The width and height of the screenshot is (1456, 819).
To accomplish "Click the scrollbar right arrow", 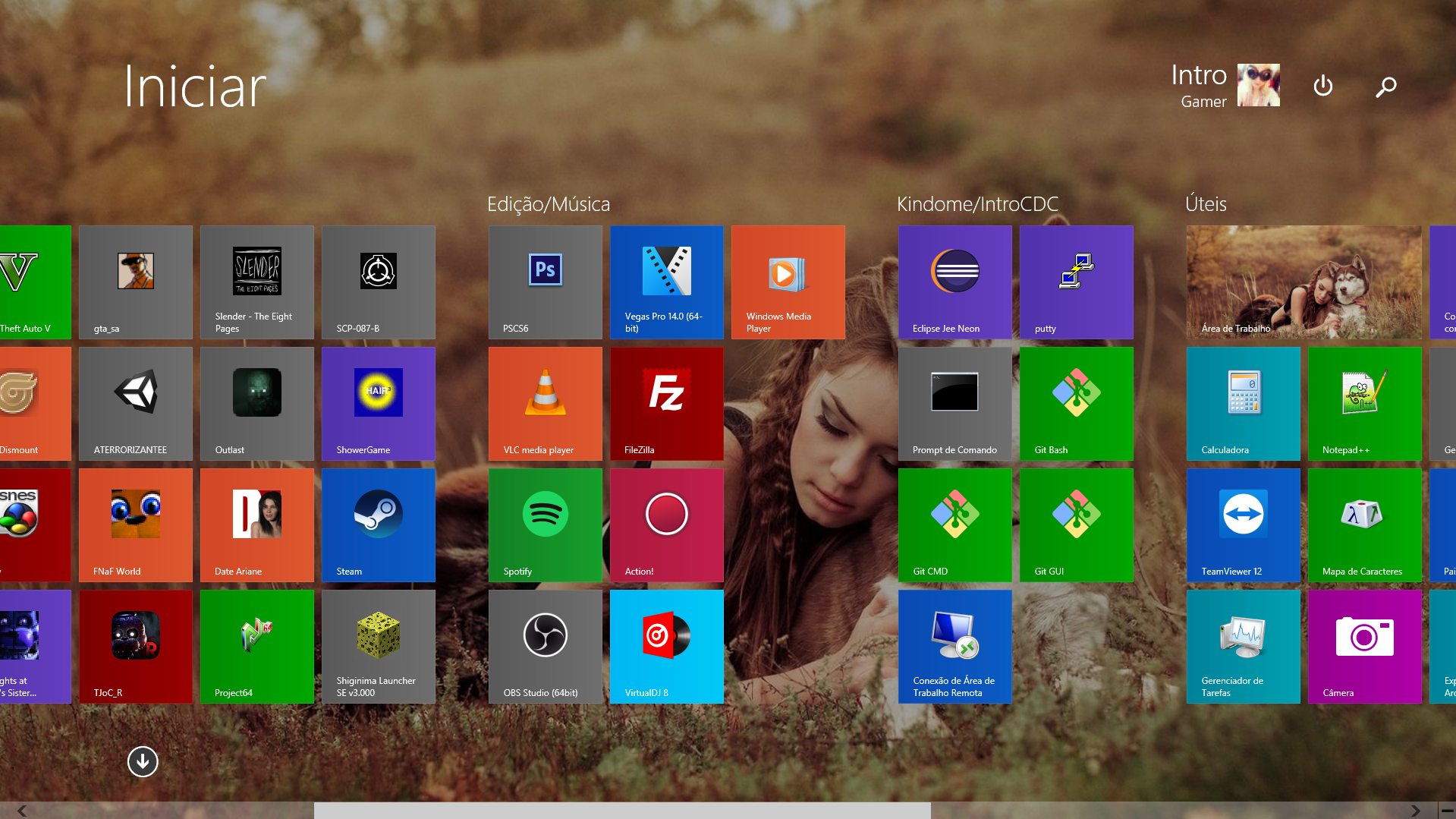I will (1415, 811).
